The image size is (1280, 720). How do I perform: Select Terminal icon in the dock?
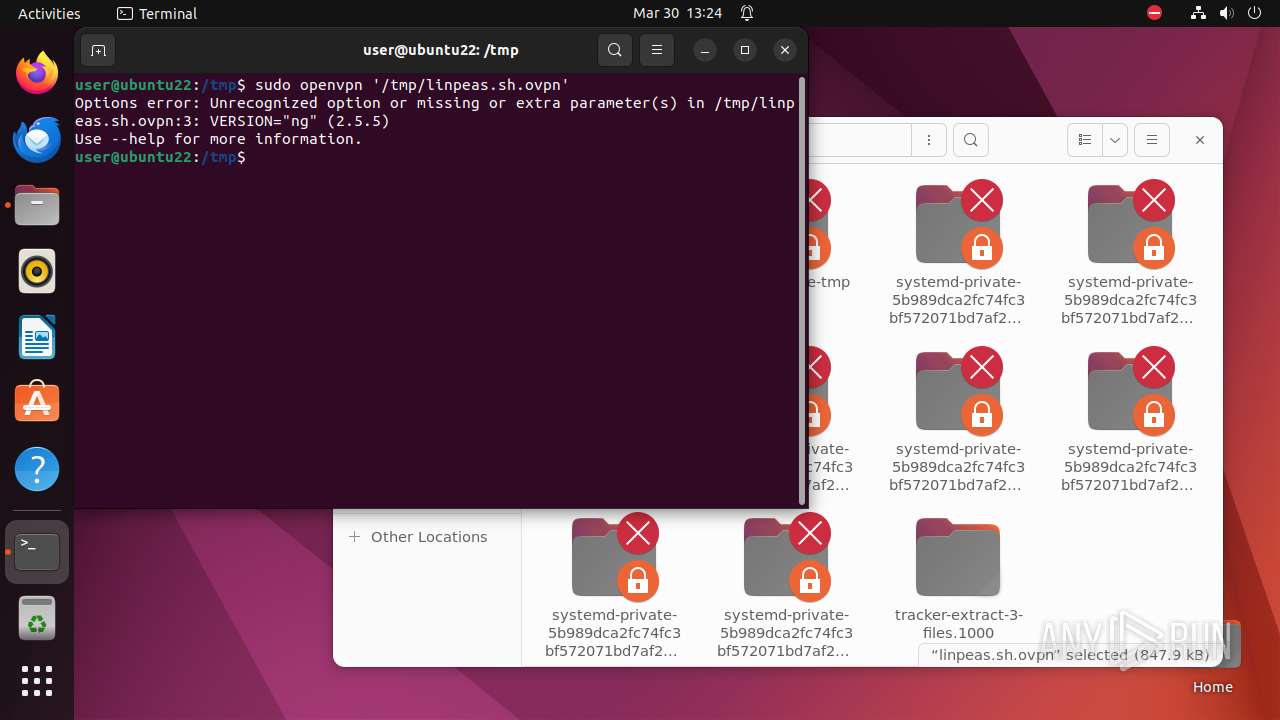click(x=37, y=551)
